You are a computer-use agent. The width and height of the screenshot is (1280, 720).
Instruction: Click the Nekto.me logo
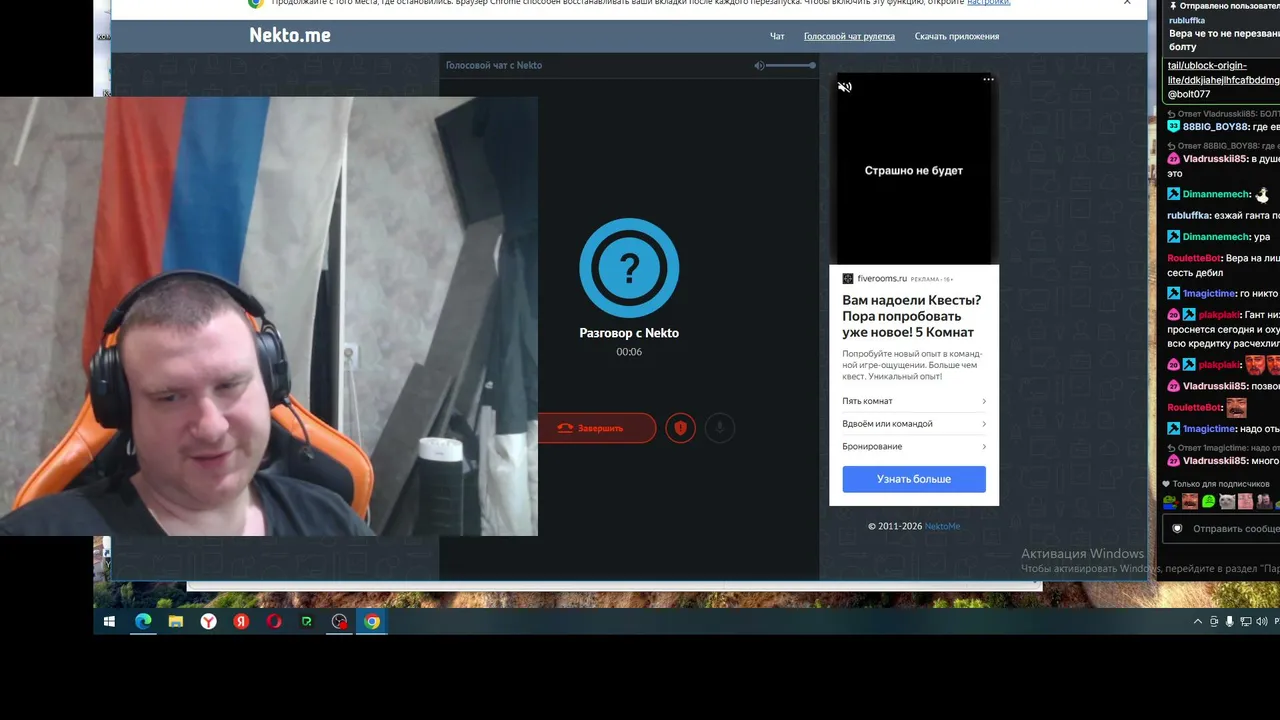point(290,36)
